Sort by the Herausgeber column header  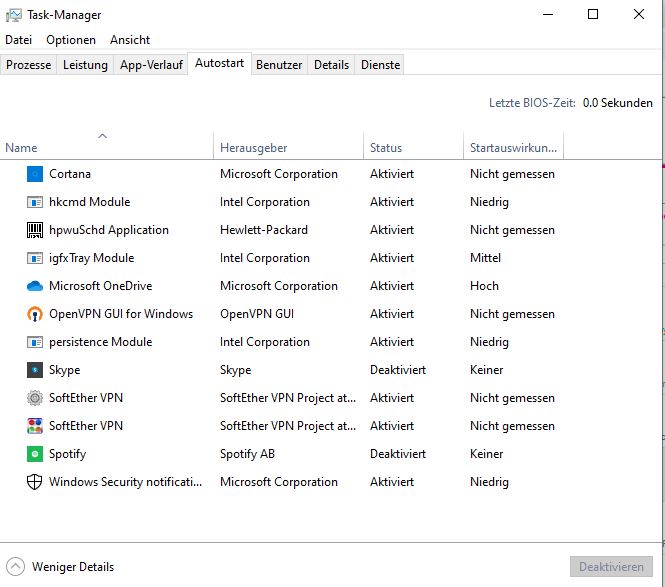[288, 146]
